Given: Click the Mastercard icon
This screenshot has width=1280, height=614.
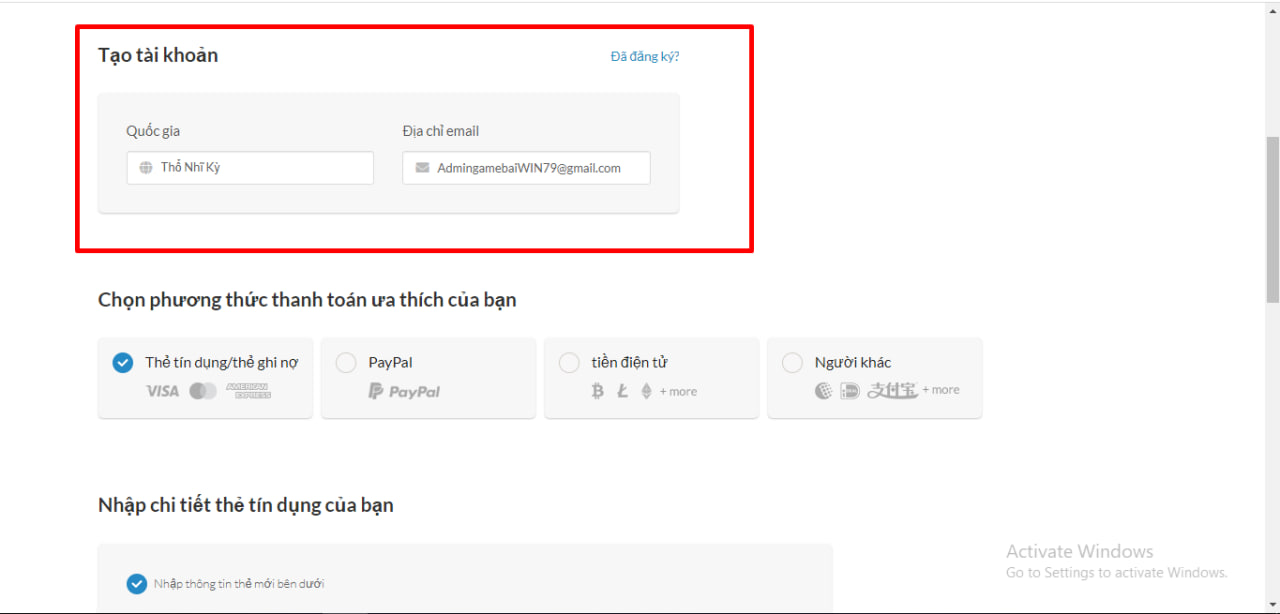Looking at the screenshot, I should [203, 391].
